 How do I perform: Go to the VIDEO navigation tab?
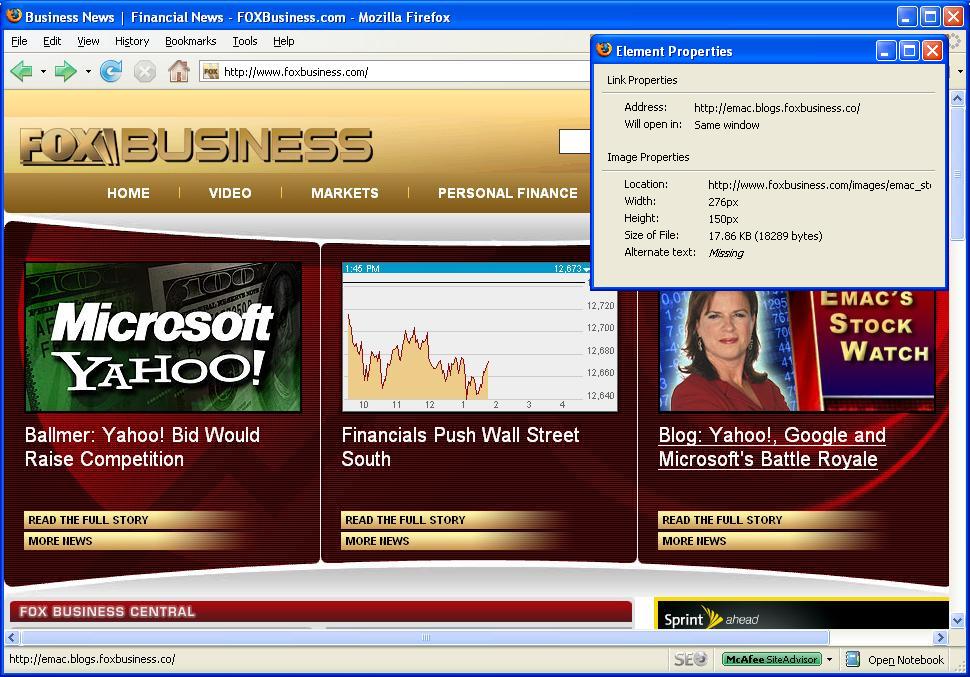(x=230, y=193)
